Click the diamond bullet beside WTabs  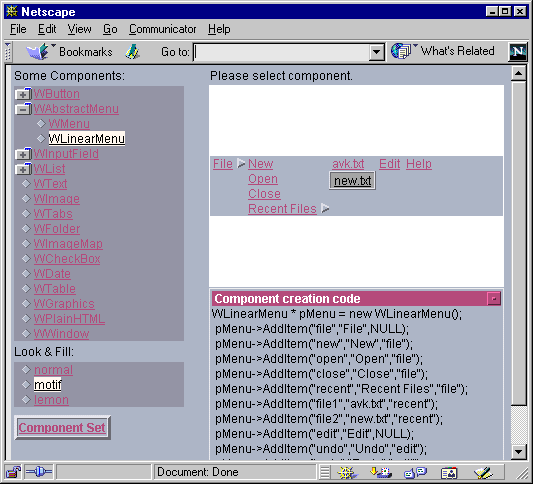pyautogui.click(x=26, y=213)
